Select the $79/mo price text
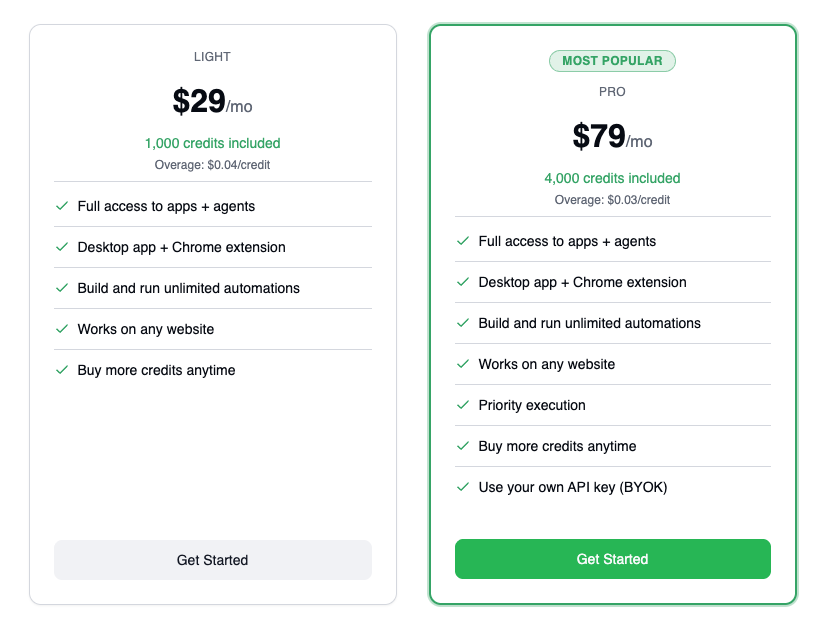The image size is (817, 624). coord(612,137)
